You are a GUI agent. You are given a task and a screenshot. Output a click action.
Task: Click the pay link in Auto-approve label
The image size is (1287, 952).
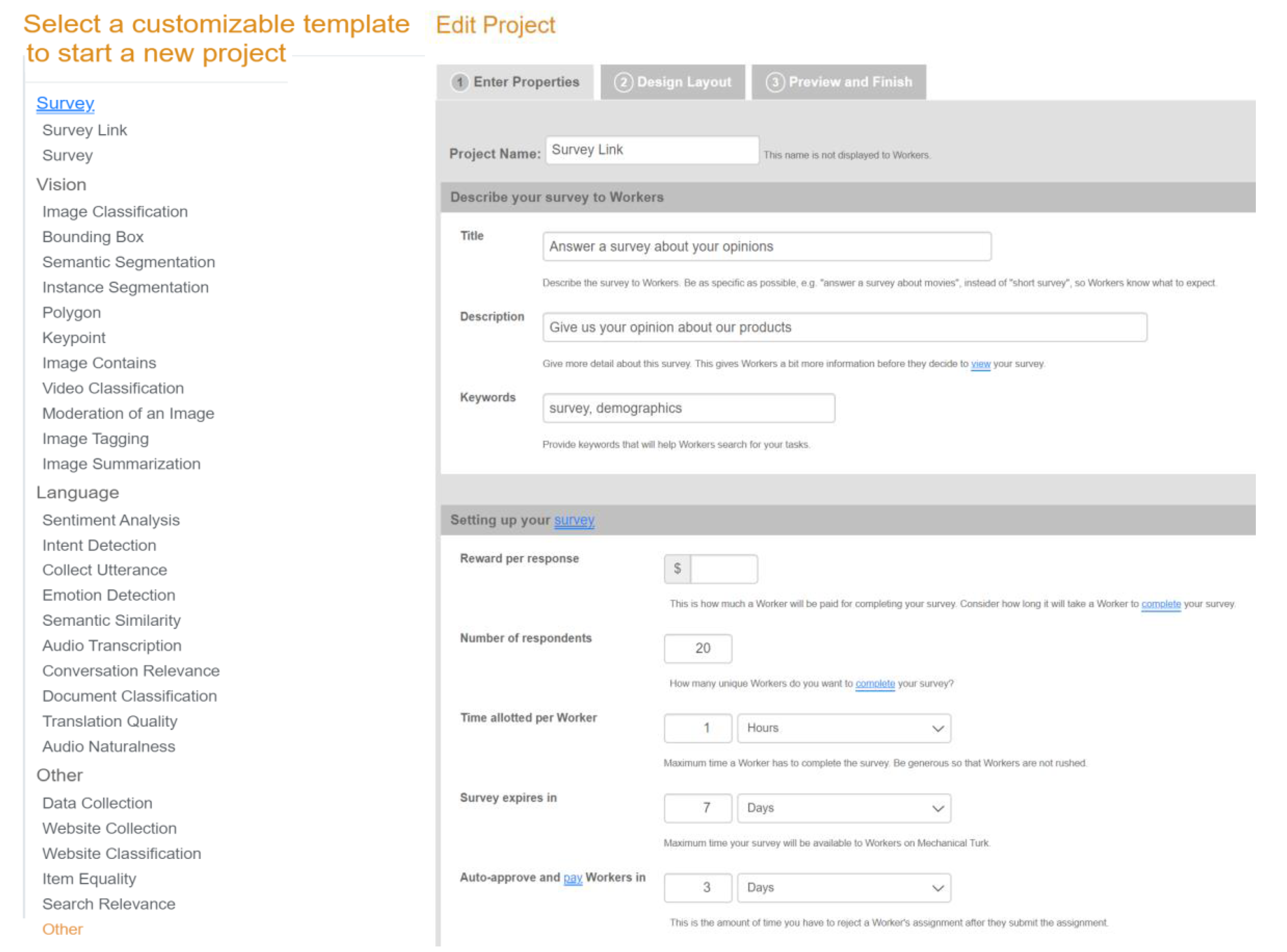pyautogui.click(x=572, y=878)
